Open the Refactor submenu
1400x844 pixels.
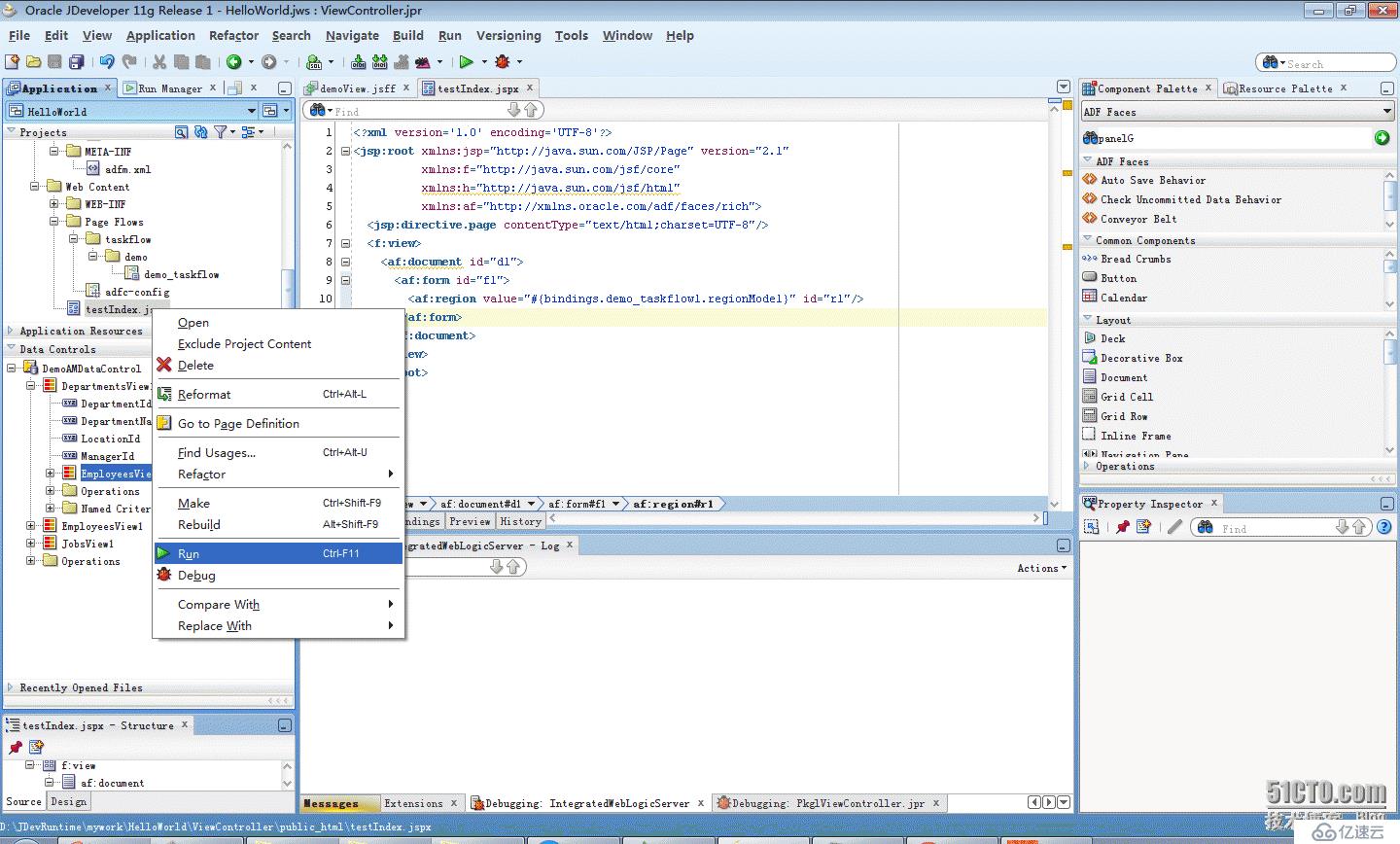(278, 474)
